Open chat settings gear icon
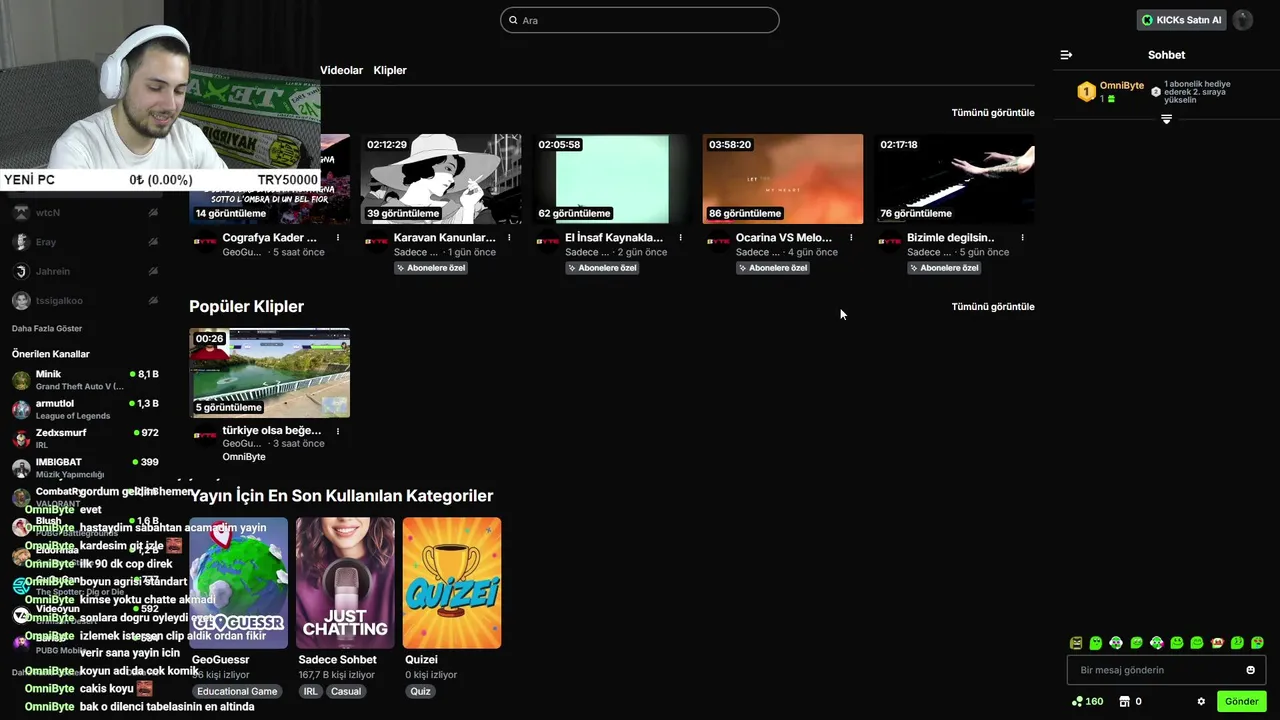1280x720 pixels. pos(1201,701)
